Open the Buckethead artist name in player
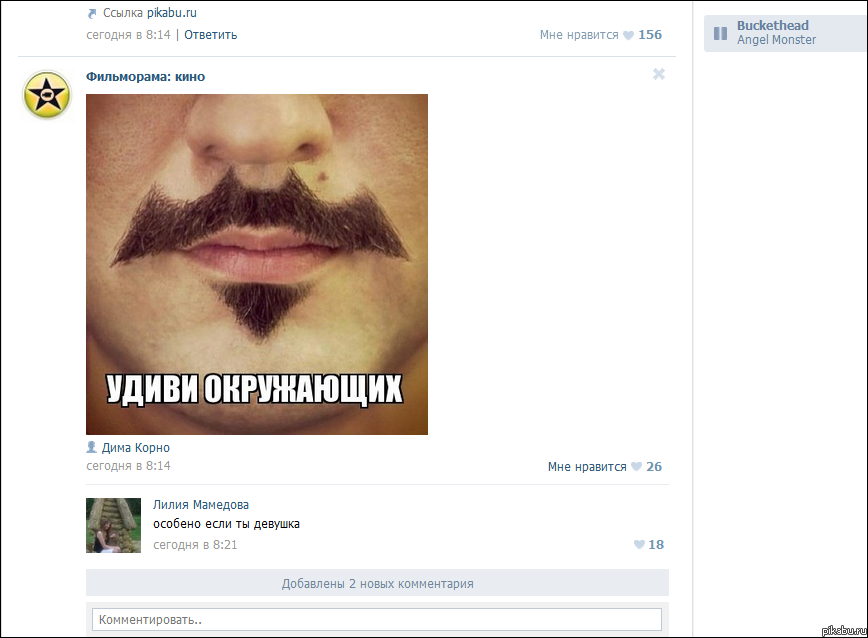 772,25
